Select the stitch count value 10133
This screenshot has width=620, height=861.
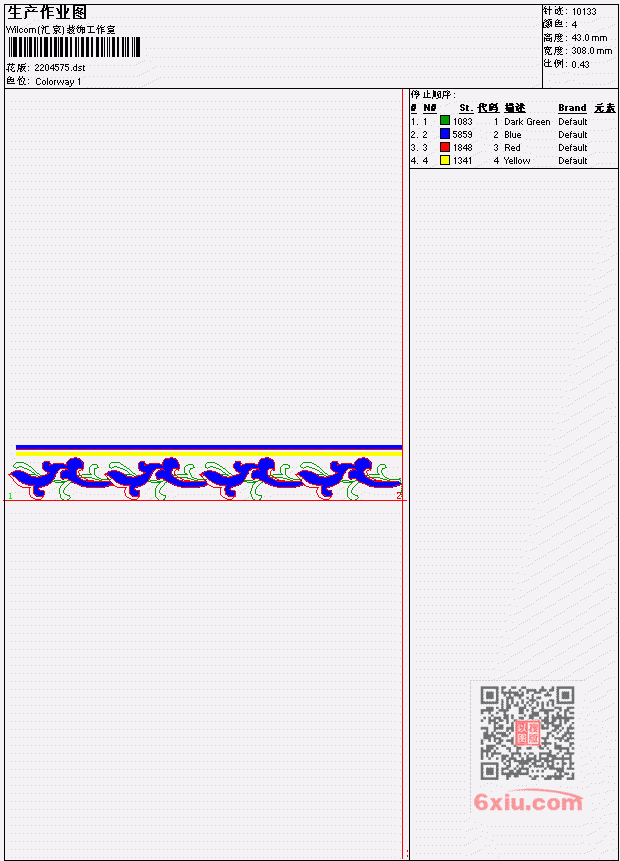(x=584, y=12)
